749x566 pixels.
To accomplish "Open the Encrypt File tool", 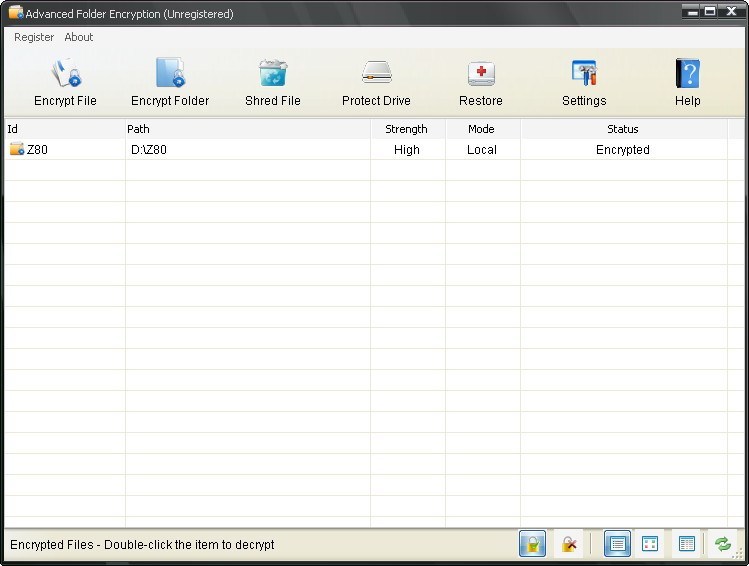I will point(65,83).
